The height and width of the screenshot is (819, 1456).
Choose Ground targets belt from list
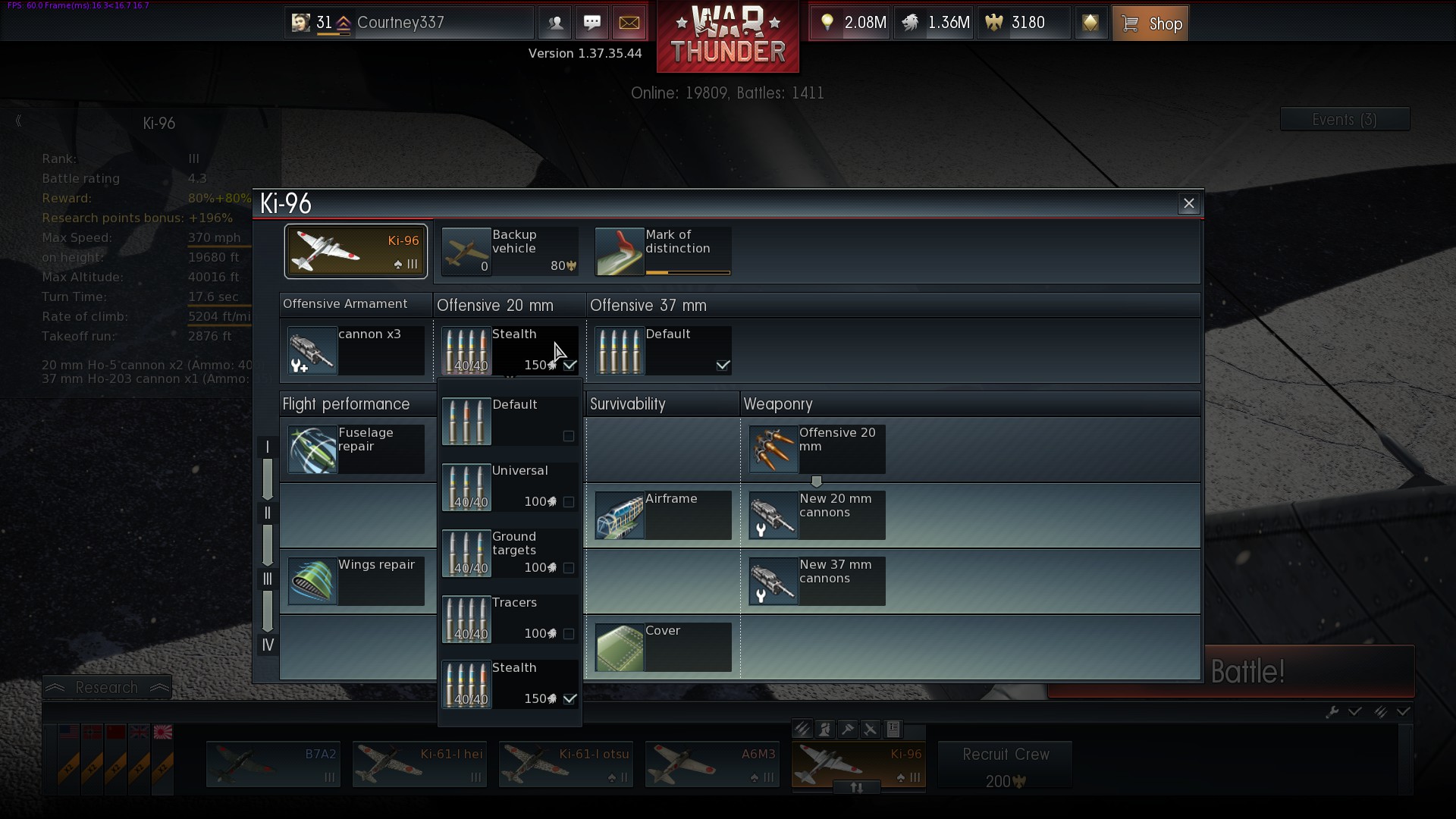tap(510, 553)
